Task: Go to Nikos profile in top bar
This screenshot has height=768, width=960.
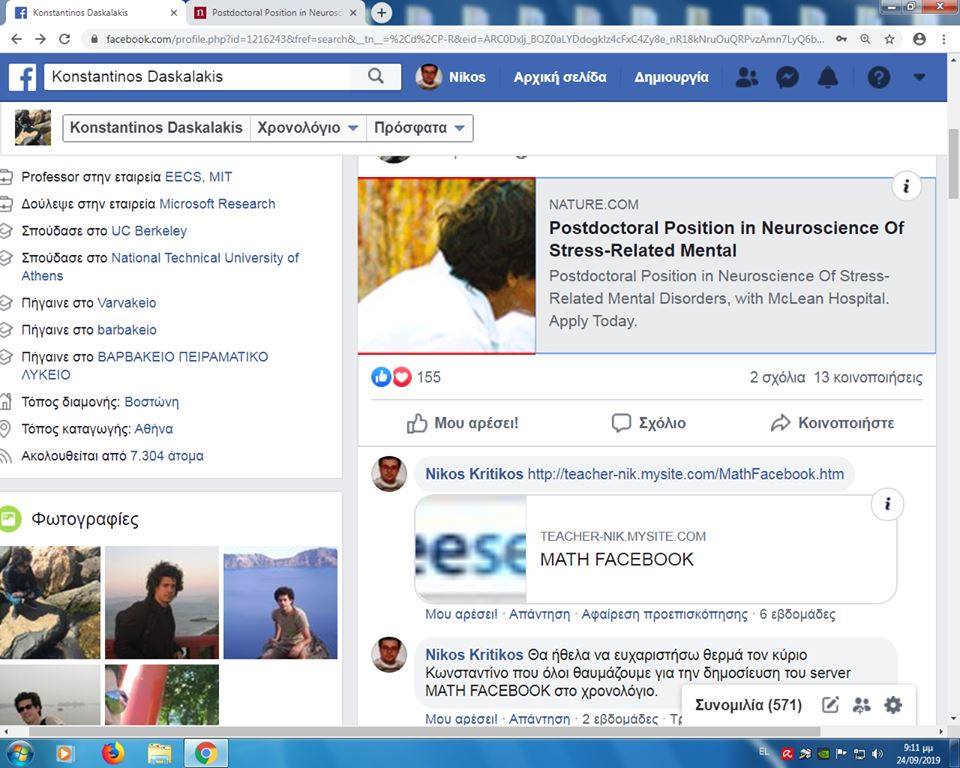Action: 451,77
